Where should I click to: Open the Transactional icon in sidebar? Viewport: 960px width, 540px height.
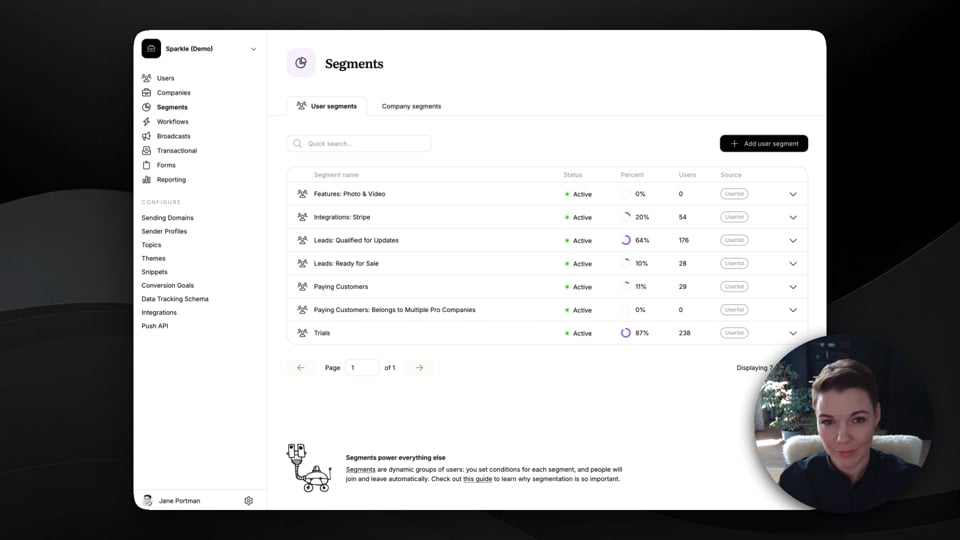coord(146,151)
